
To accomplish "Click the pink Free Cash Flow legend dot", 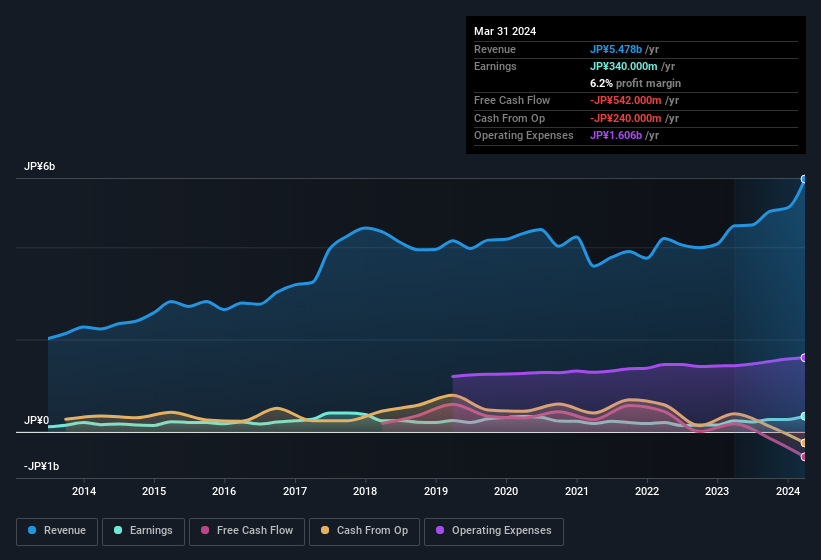I will pyautogui.click(x=205, y=531).
